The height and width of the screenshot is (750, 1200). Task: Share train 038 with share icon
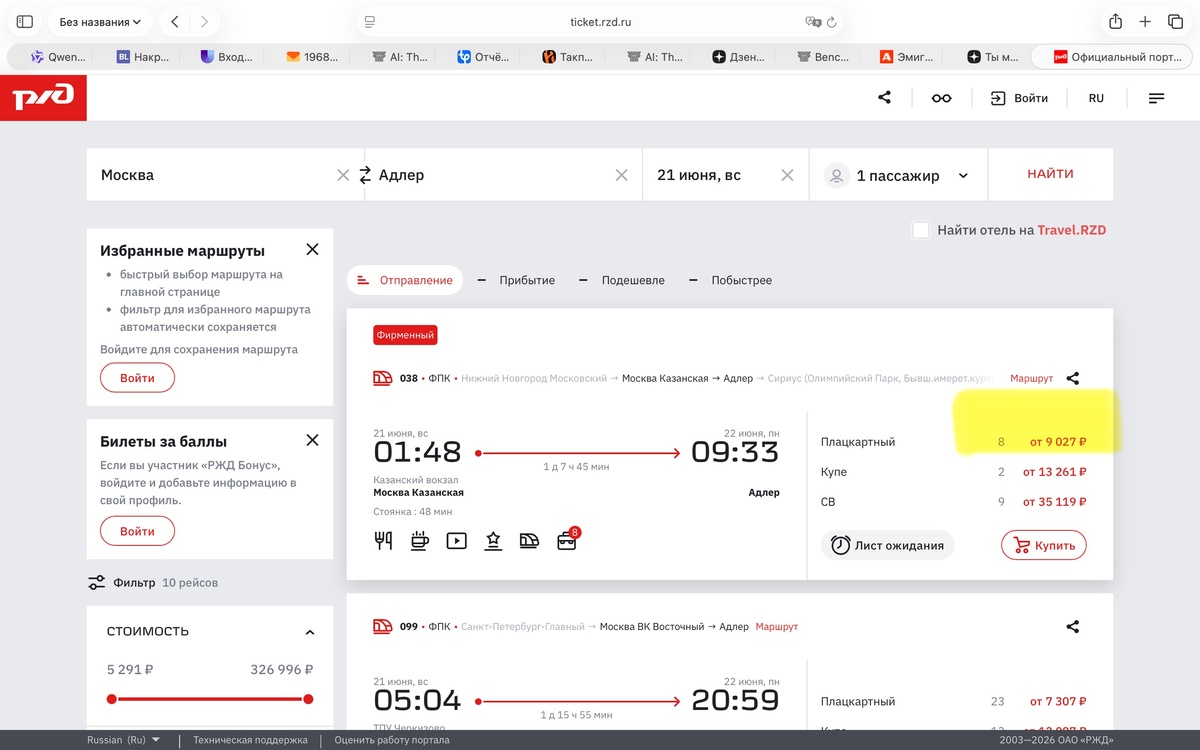(x=1073, y=379)
